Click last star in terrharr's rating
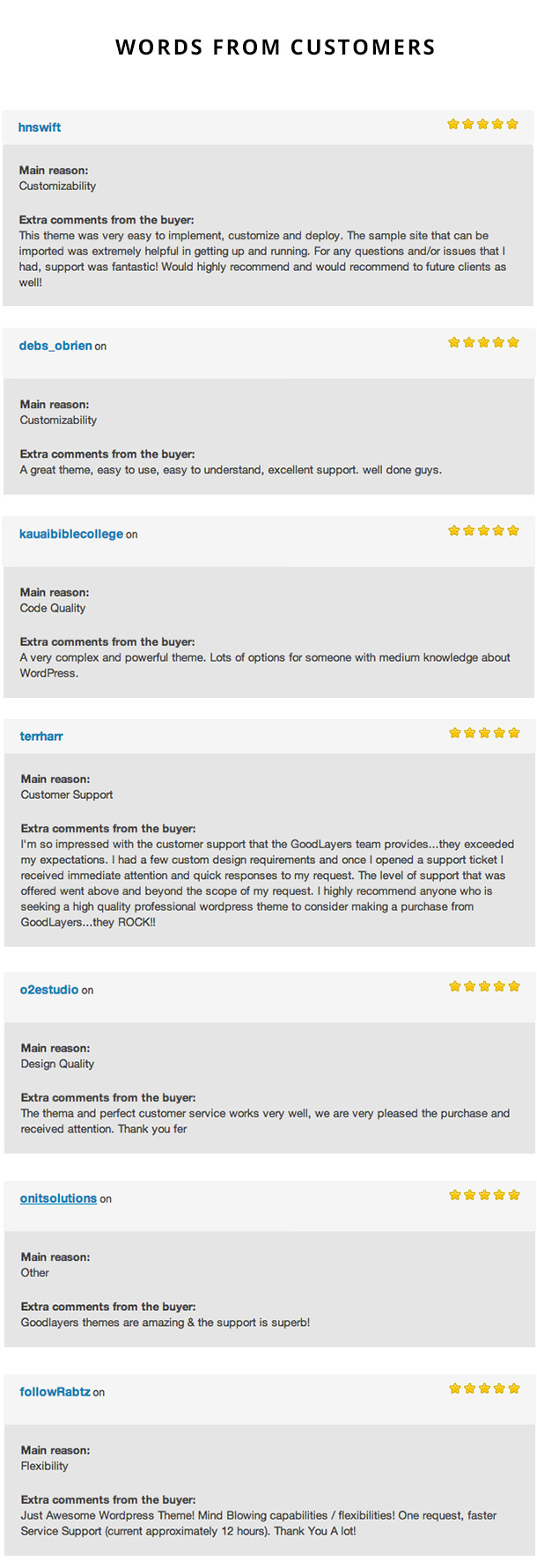 pyautogui.click(x=514, y=733)
